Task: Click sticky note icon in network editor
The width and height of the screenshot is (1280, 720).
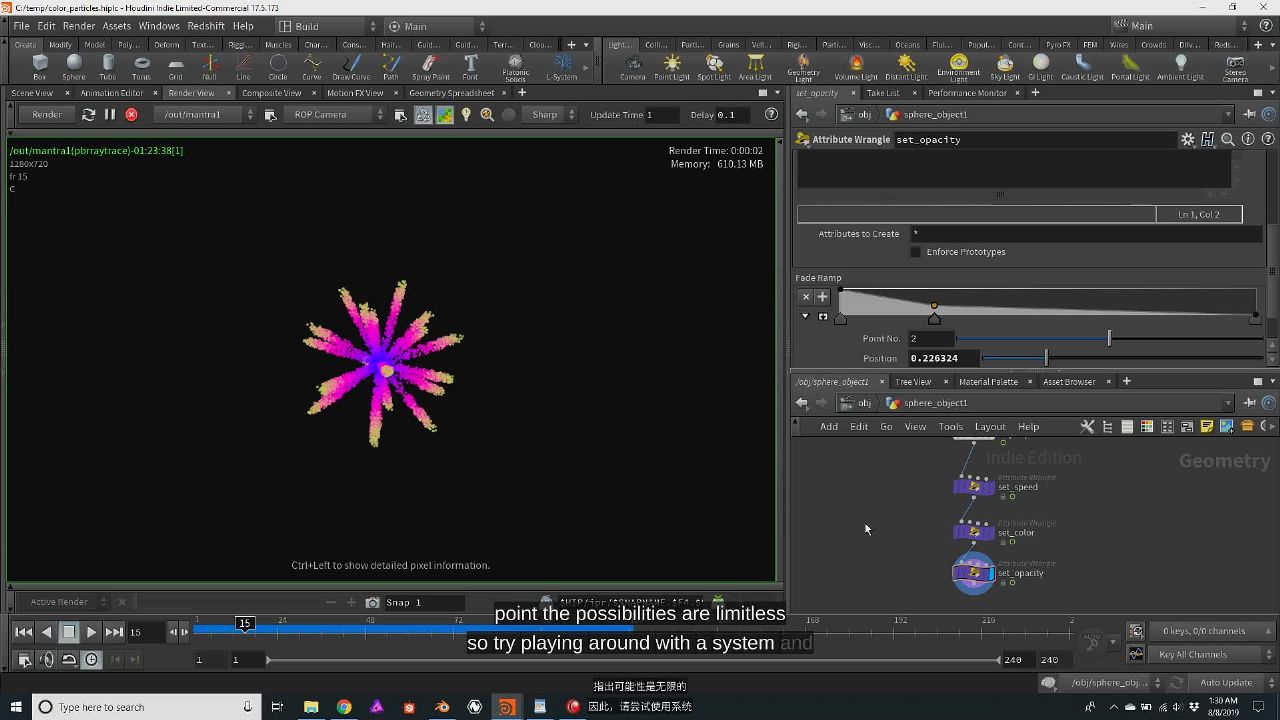Action: tap(1206, 427)
